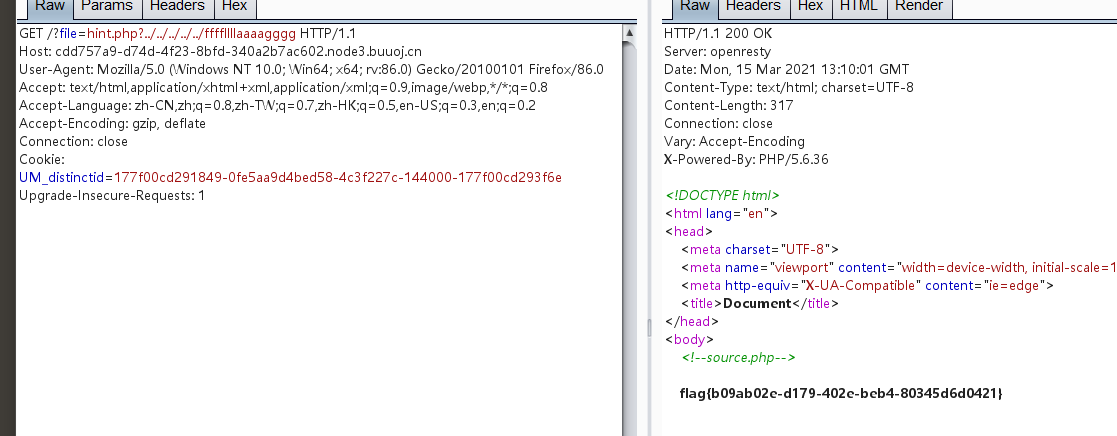Click the meta charset UTF-8 line

click(x=760, y=249)
